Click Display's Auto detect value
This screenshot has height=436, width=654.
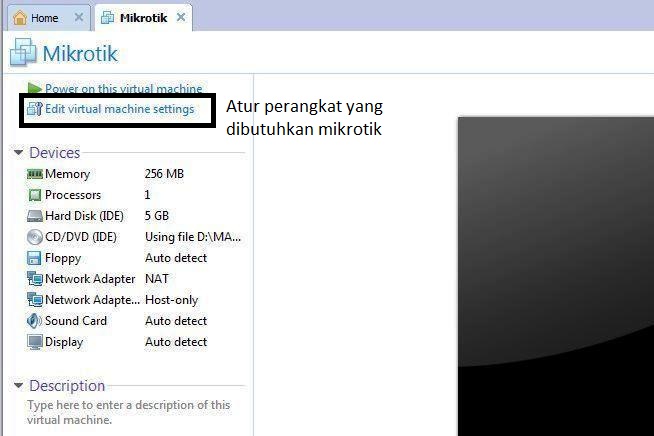coord(176,342)
